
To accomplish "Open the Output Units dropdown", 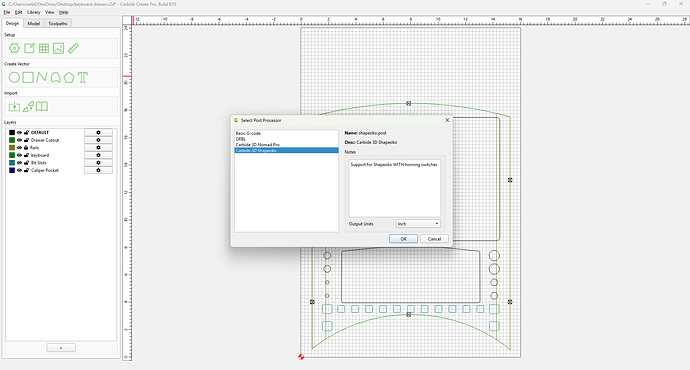I will pos(418,224).
